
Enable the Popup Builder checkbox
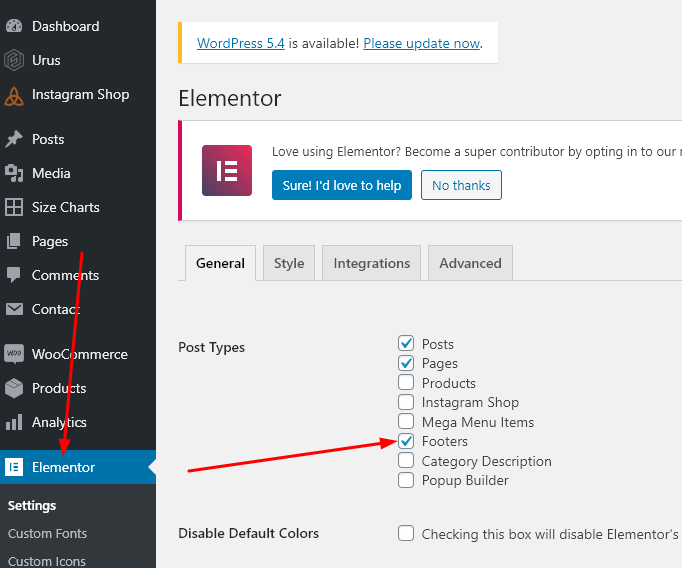click(406, 480)
